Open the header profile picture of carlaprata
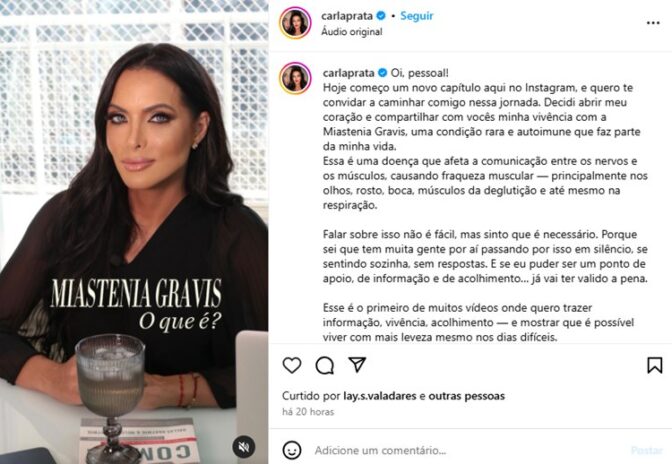This screenshot has height=464, width=672. [x=295, y=23]
